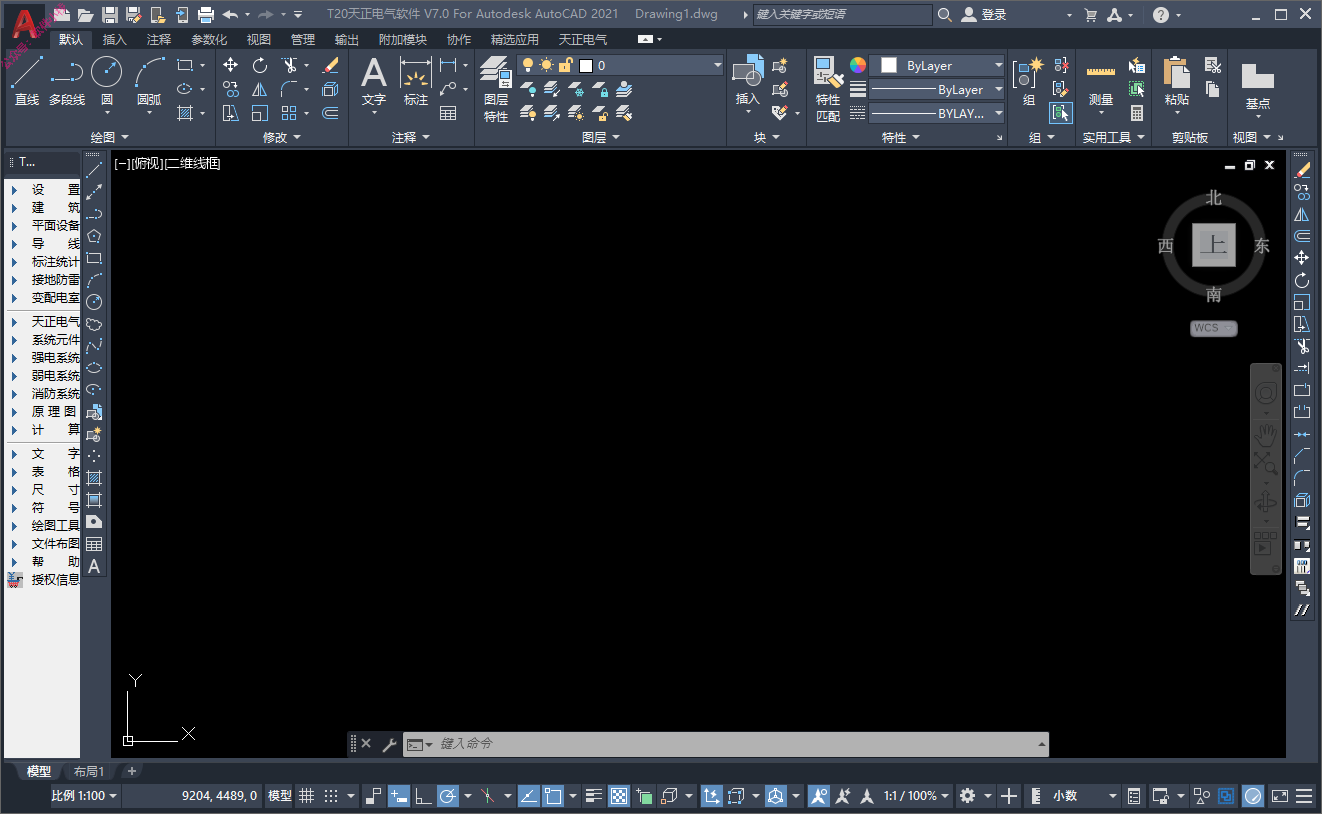Click the Mirror icon in right modify toolbar
This screenshot has width=1322, height=814.
(x=1302, y=214)
